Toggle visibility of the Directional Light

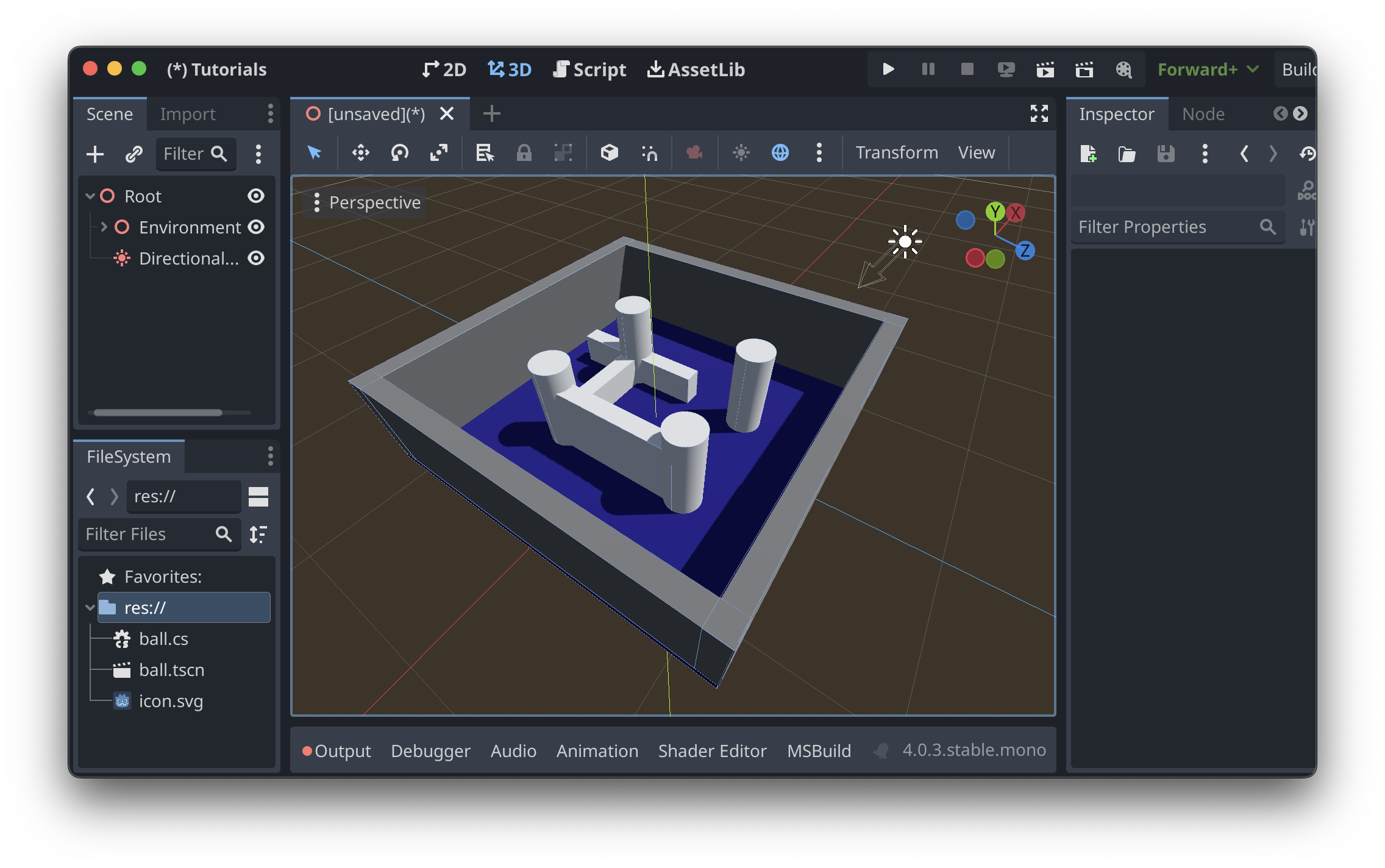tap(257, 258)
